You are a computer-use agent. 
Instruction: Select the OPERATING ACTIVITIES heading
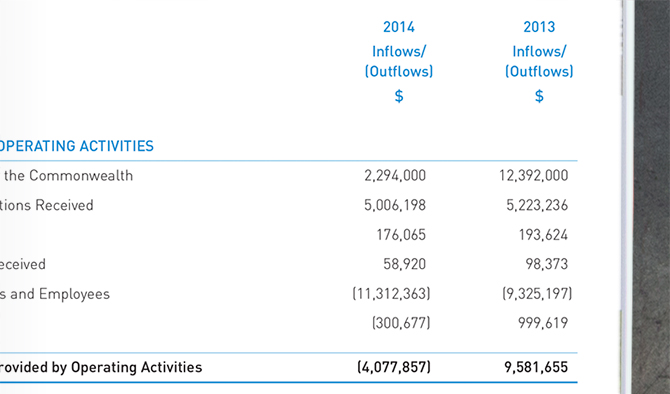(x=76, y=146)
